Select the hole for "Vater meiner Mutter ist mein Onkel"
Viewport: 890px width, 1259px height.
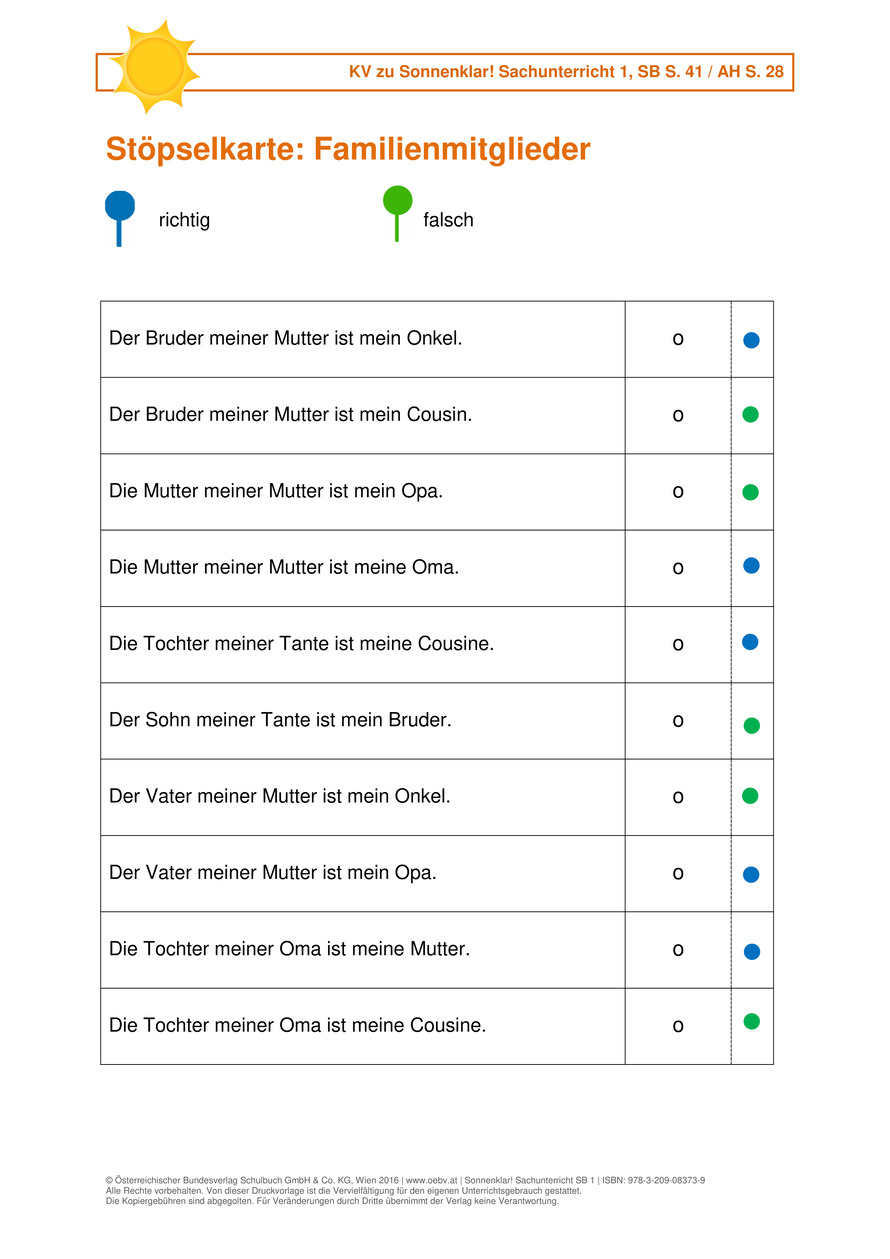[678, 798]
